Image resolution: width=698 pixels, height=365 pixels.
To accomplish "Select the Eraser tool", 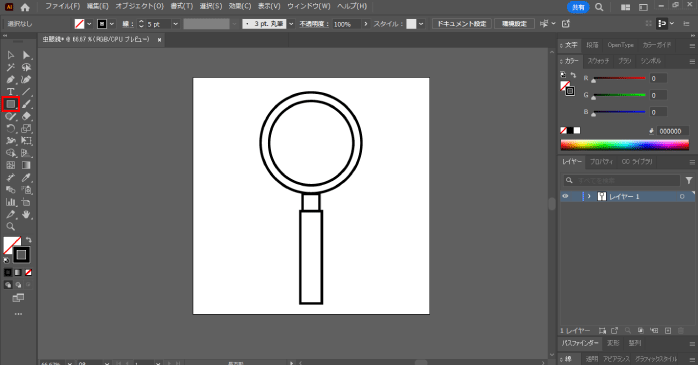I will pyautogui.click(x=26, y=116).
